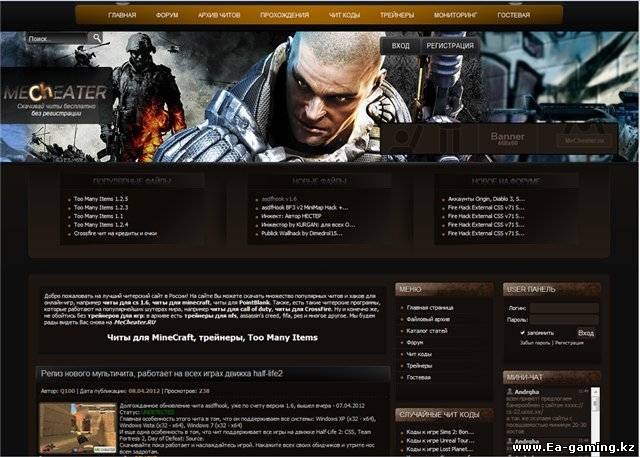Select ЧИТ КОДЫ in the top navigation
640x457 pixels.
pyautogui.click(x=344, y=15)
